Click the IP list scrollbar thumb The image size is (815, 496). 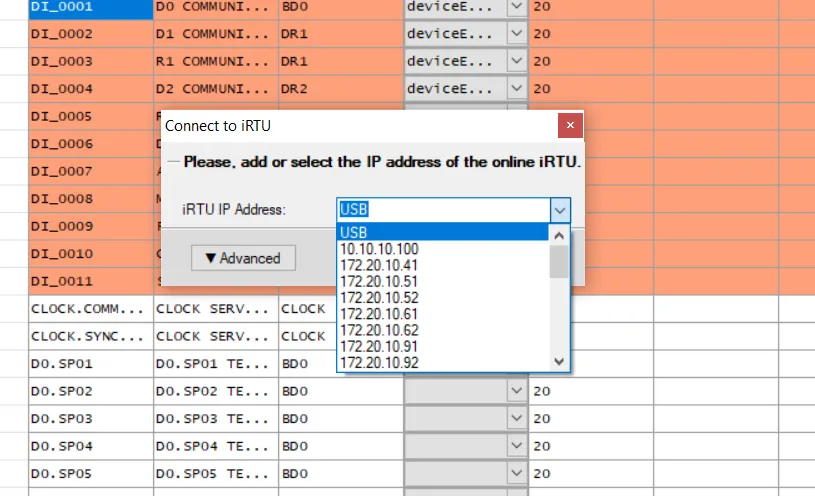(x=559, y=262)
